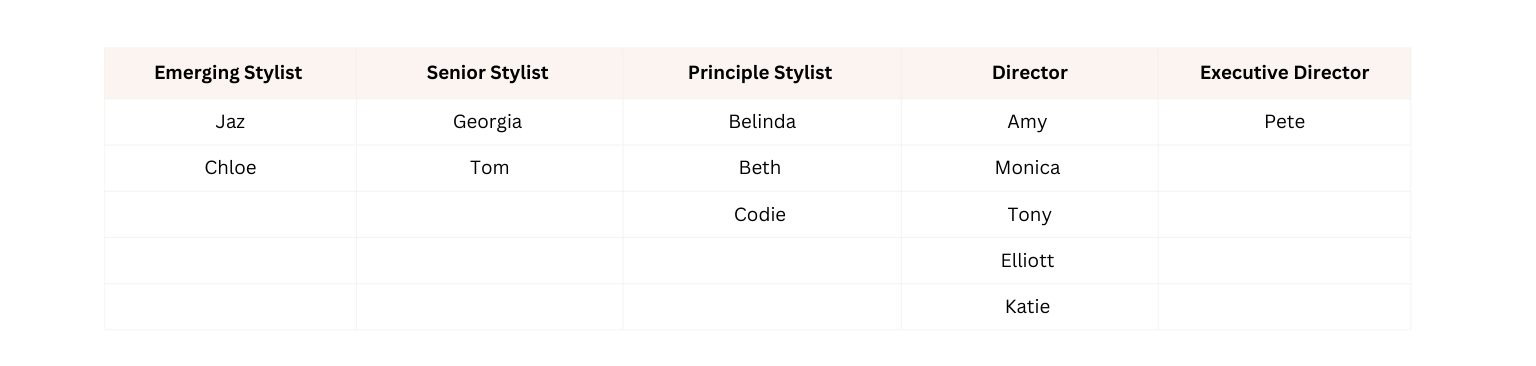The height and width of the screenshot is (366, 1536).
Task: Select the Senior Stylist header cell
Action: click(x=489, y=73)
